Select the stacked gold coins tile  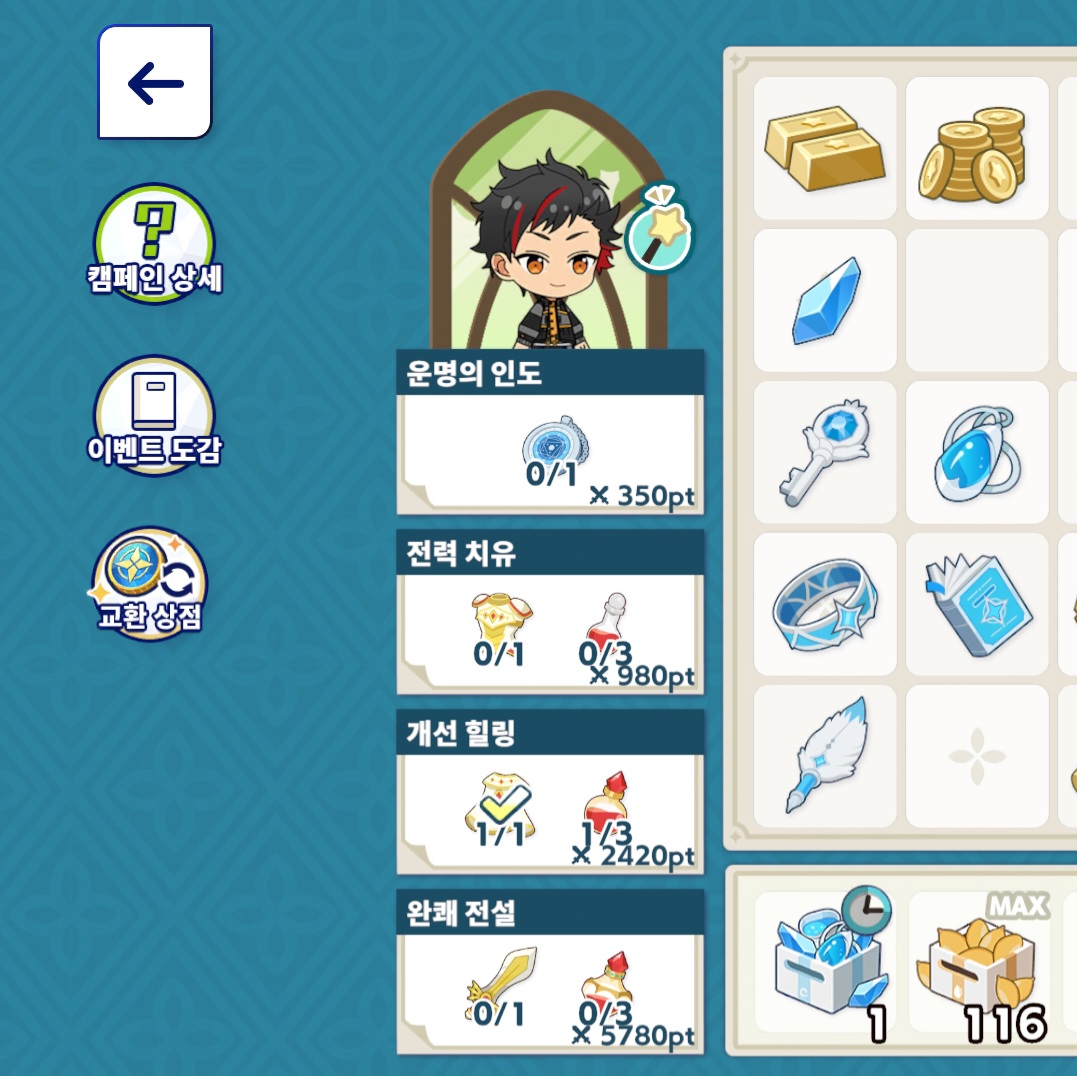coord(977,148)
